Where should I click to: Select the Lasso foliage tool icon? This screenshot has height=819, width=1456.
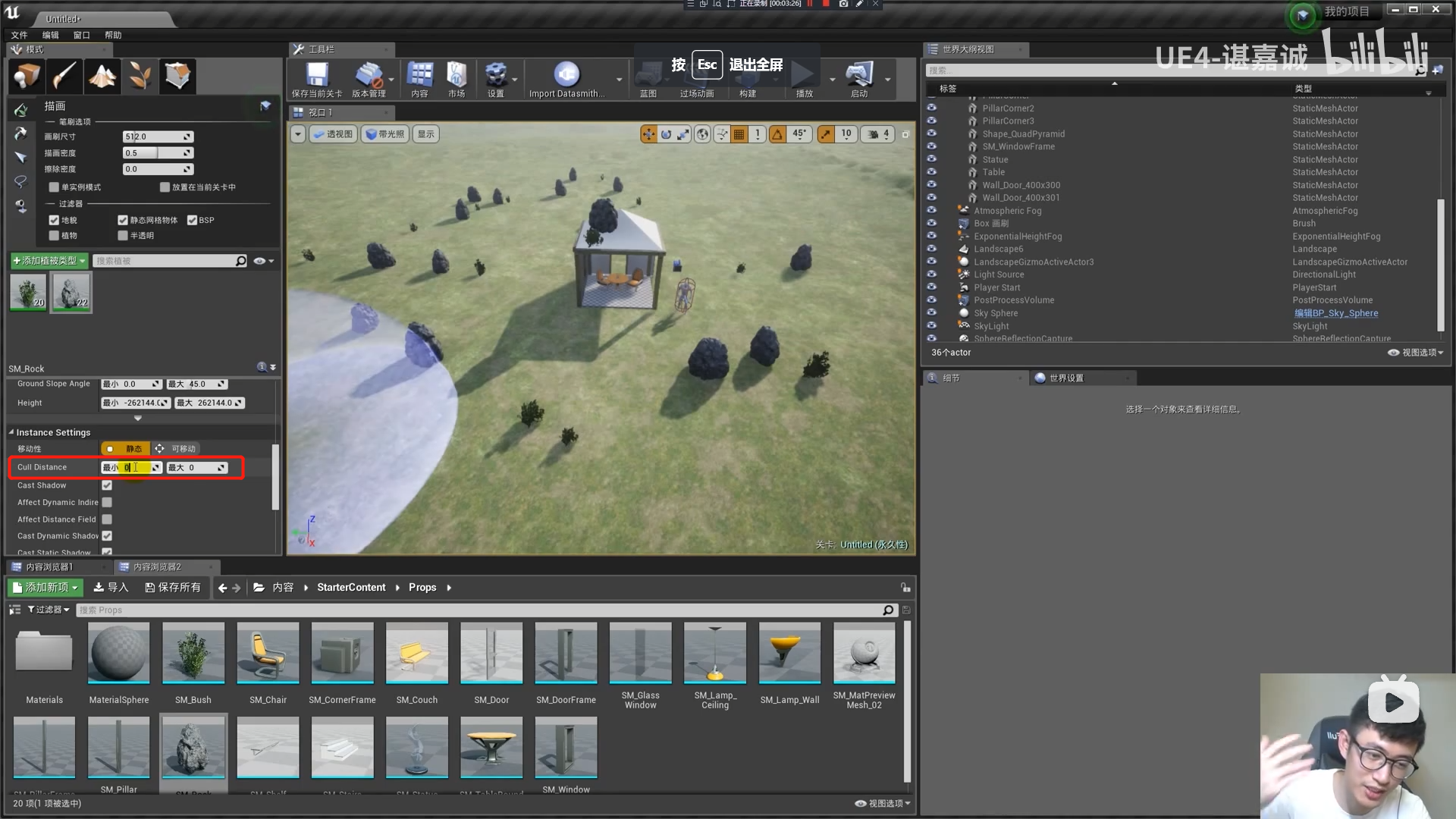(20, 182)
